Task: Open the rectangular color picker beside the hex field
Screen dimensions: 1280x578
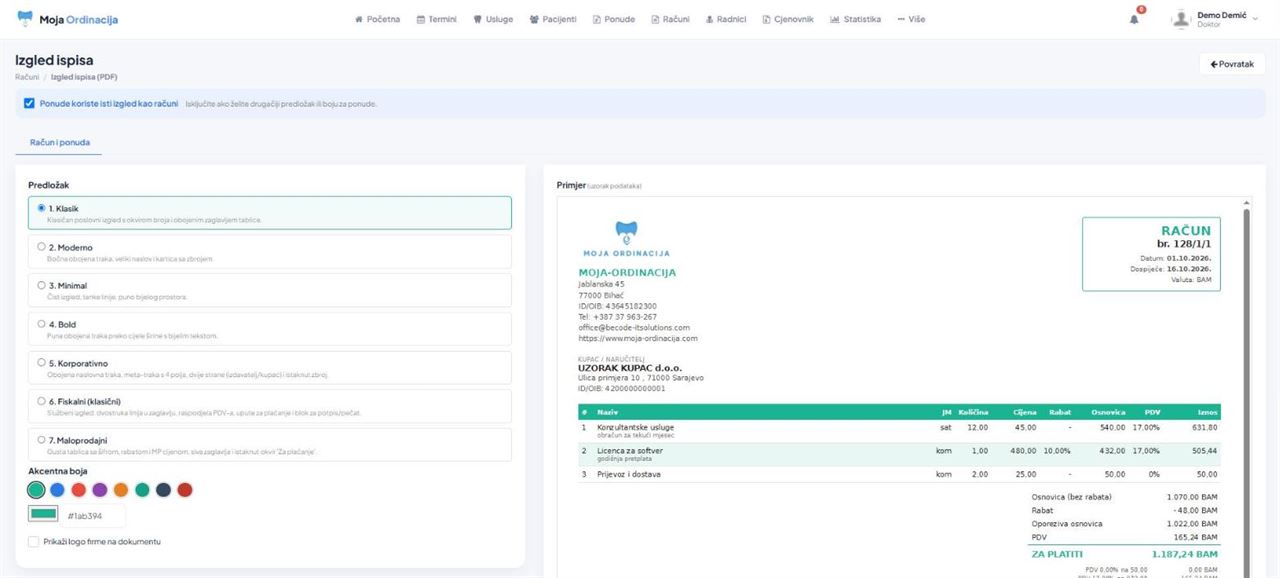Action: pos(44,515)
